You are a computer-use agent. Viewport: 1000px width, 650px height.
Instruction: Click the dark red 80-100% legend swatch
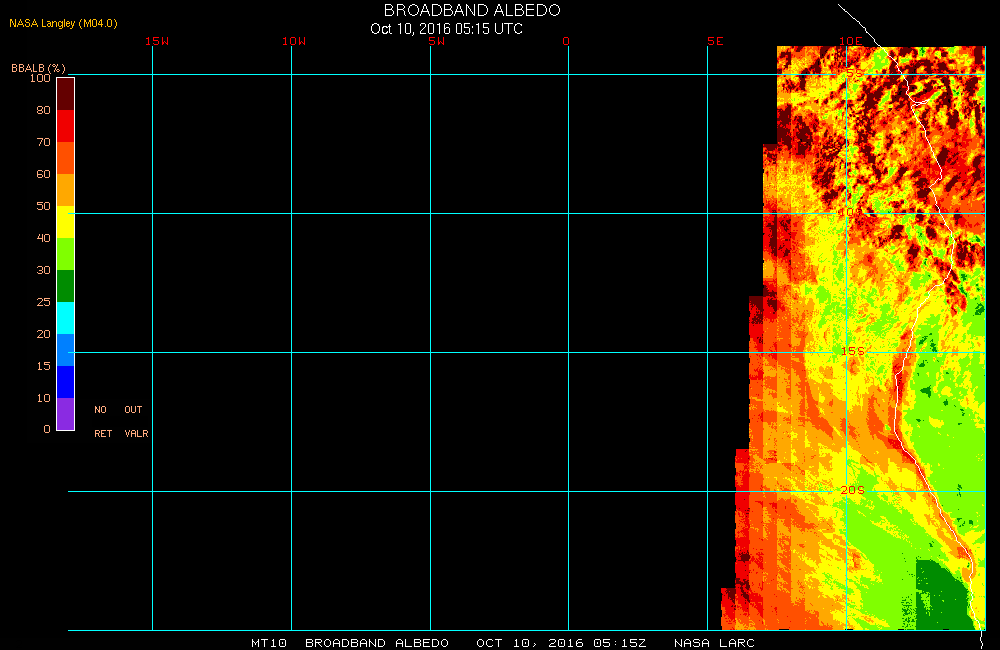tap(65, 93)
